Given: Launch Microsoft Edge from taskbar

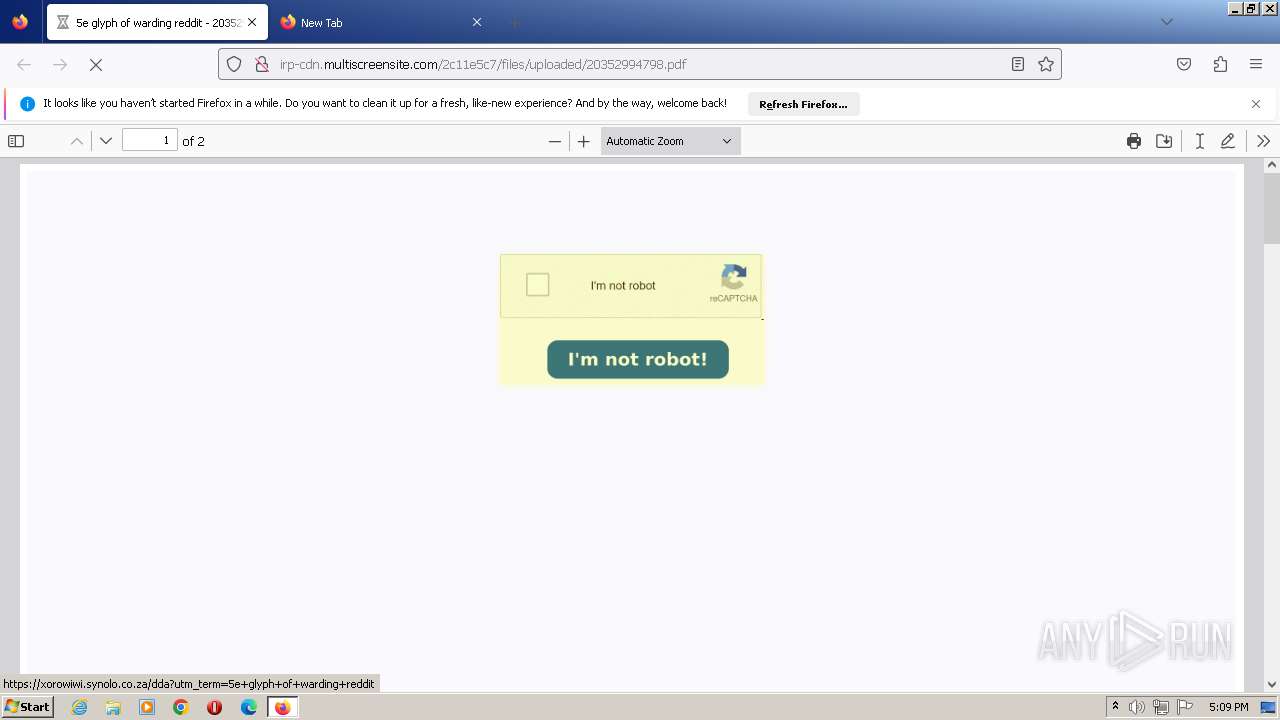Looking at the screenshot, I should 249,707.
